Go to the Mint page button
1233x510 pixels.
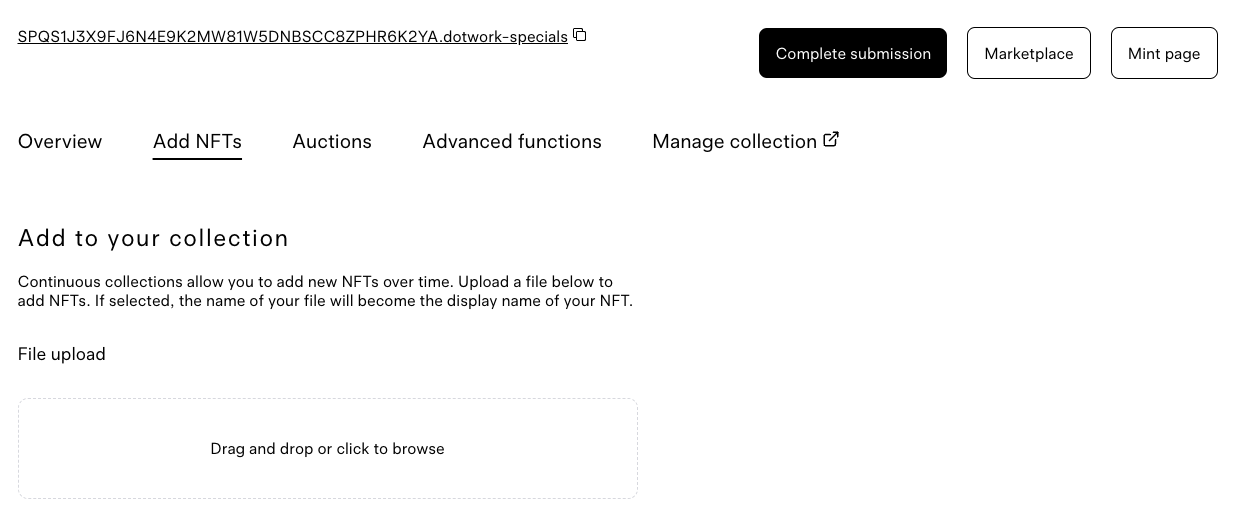point(1163,53)
